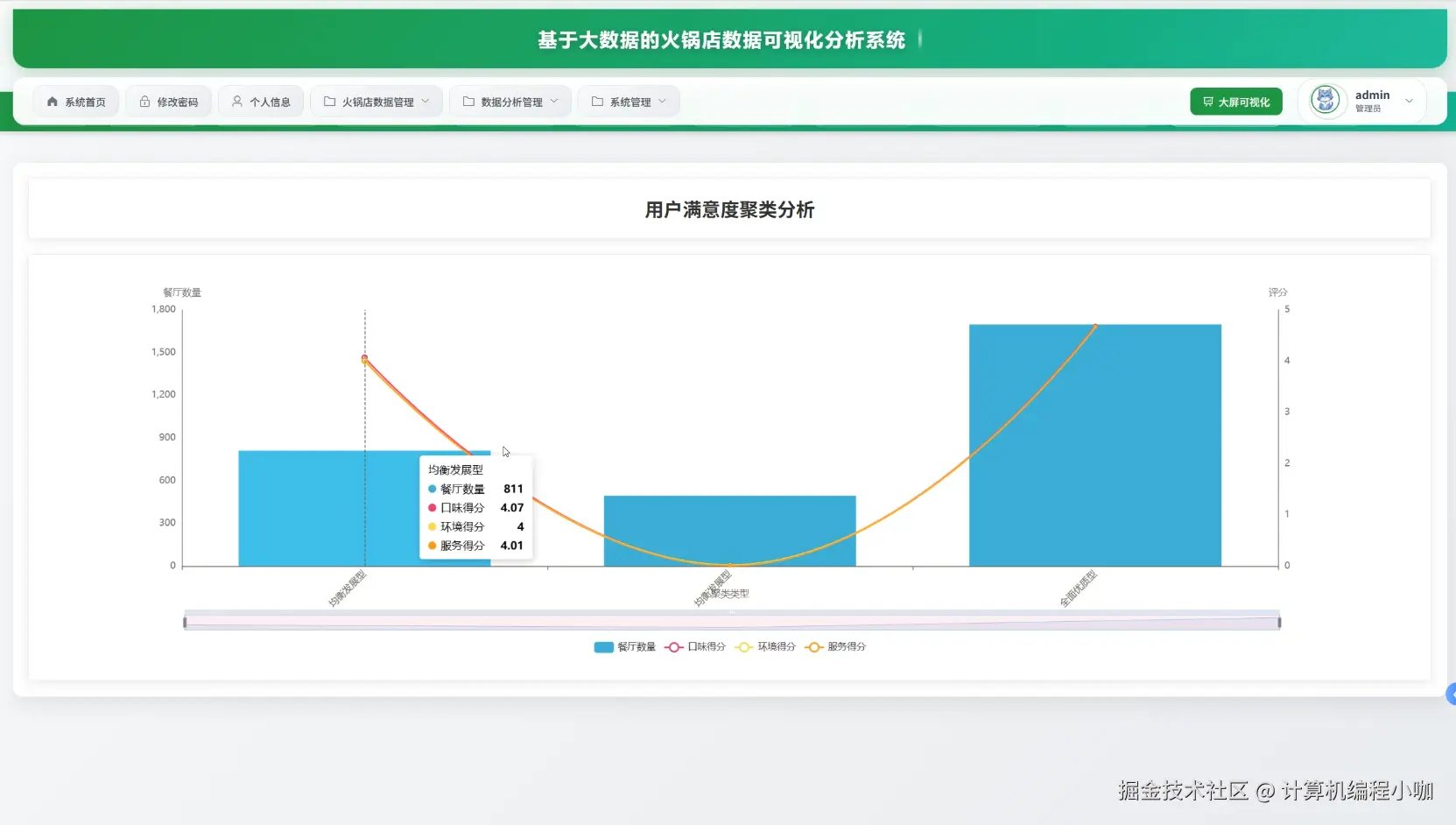The height and width of the screenshot is (825, 1456).
Task: Click the lock icon beside 修改密码
Action: (x=144, y=102)
